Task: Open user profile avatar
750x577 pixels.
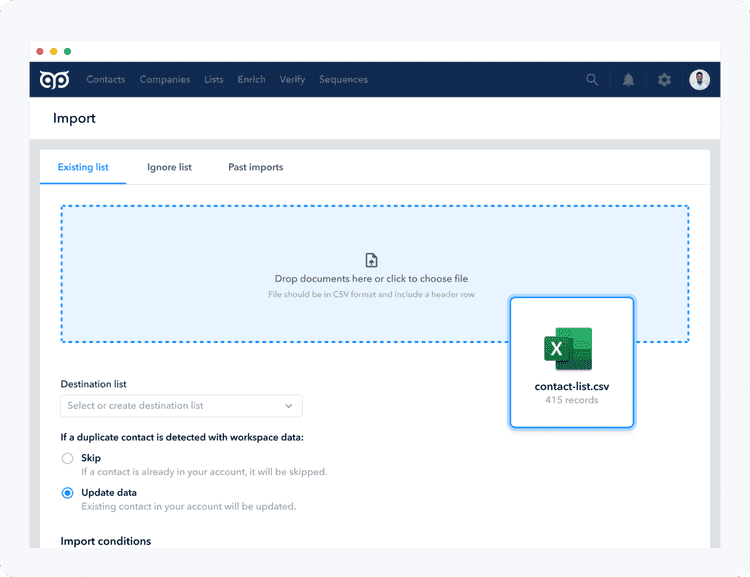Action: (699, 79)
